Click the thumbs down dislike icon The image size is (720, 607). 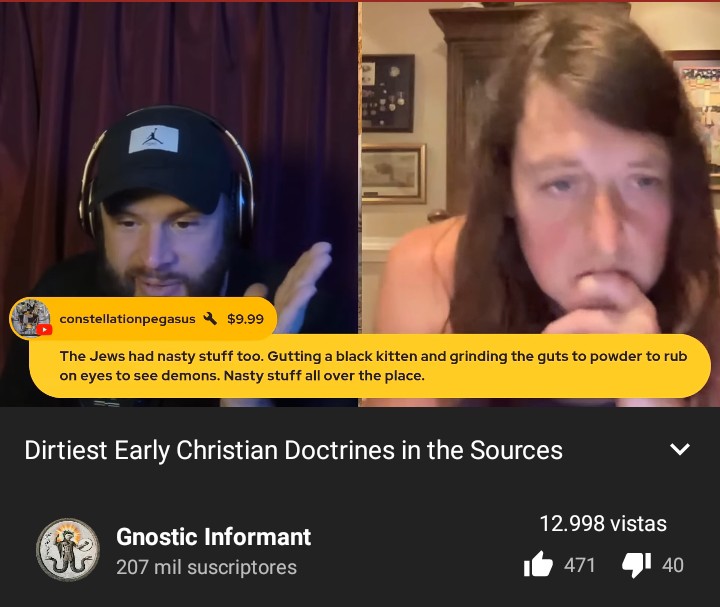tap(636, 565)
